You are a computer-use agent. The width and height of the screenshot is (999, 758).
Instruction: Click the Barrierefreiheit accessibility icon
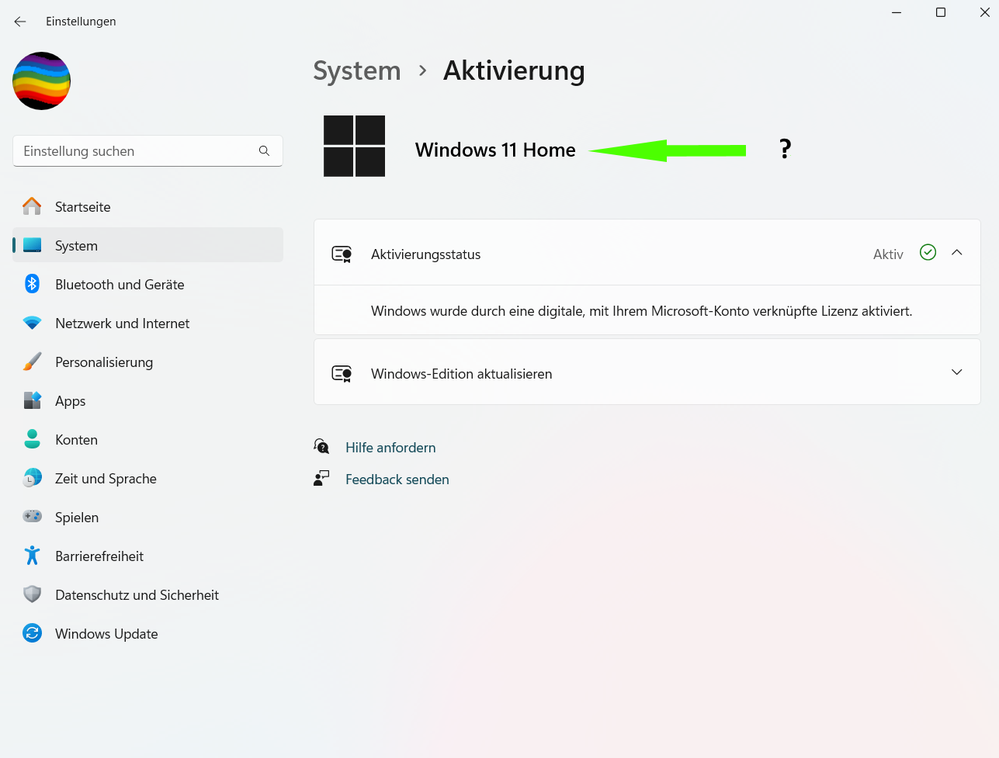click(33, 556)
